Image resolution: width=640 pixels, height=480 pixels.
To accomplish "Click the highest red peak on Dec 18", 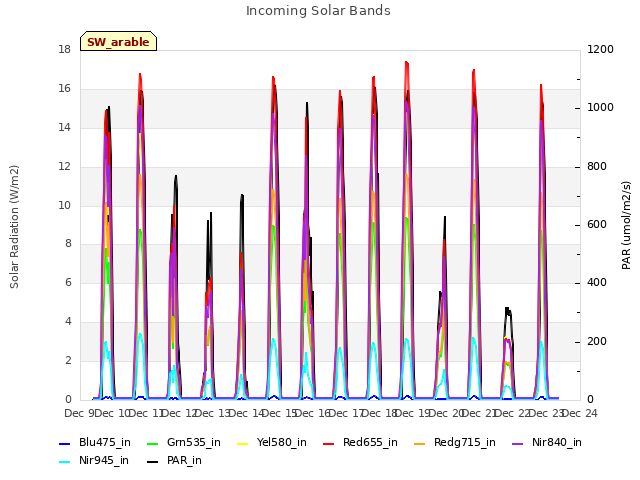I will pos(407,62).
